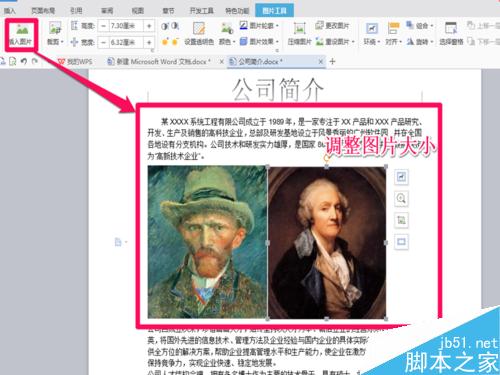
Task: Open the 组合 group dropdown
Action: click(x=420, y=26)
